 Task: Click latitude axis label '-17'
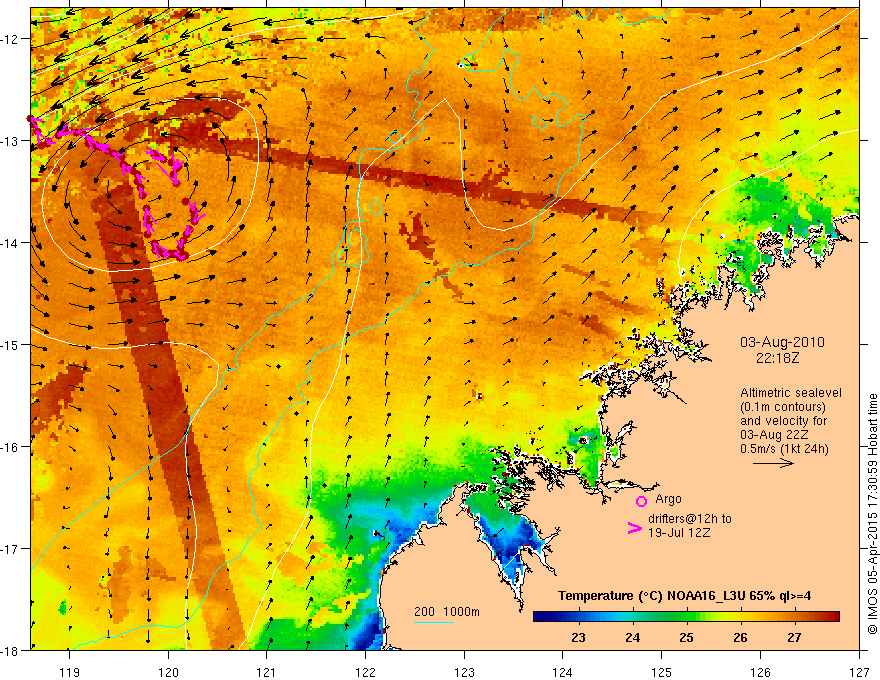coord(9,548)
